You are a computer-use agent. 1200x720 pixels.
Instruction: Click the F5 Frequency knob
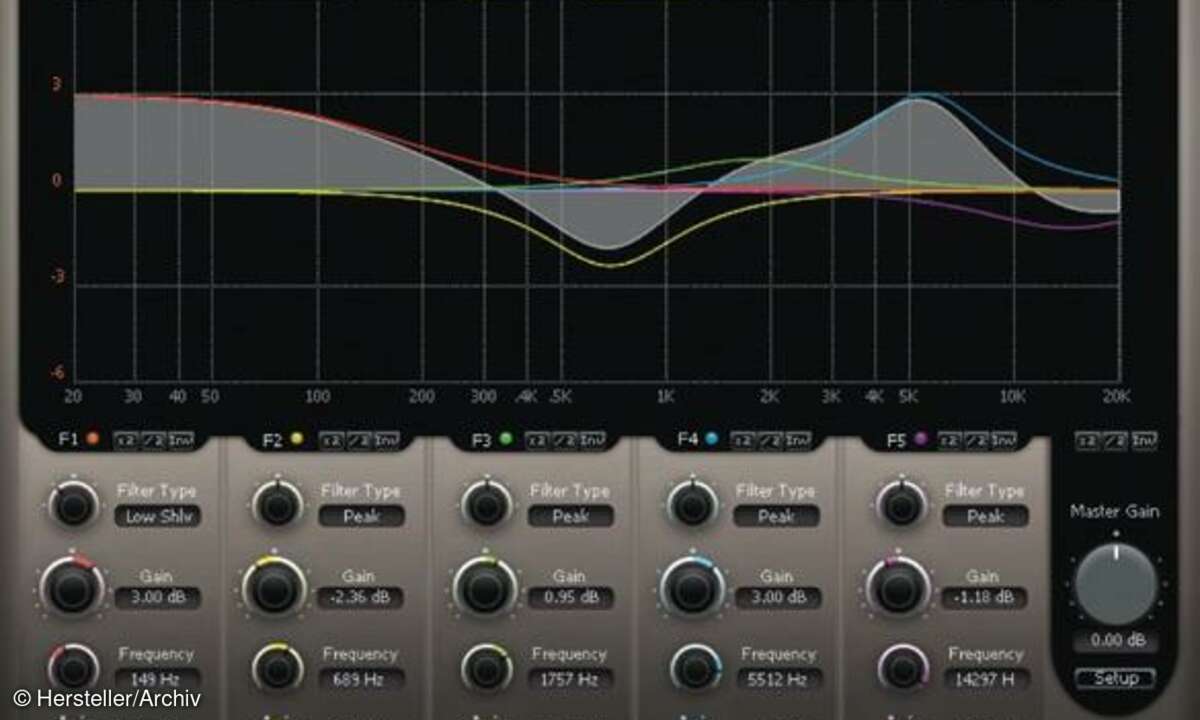(x=903, y=668)
